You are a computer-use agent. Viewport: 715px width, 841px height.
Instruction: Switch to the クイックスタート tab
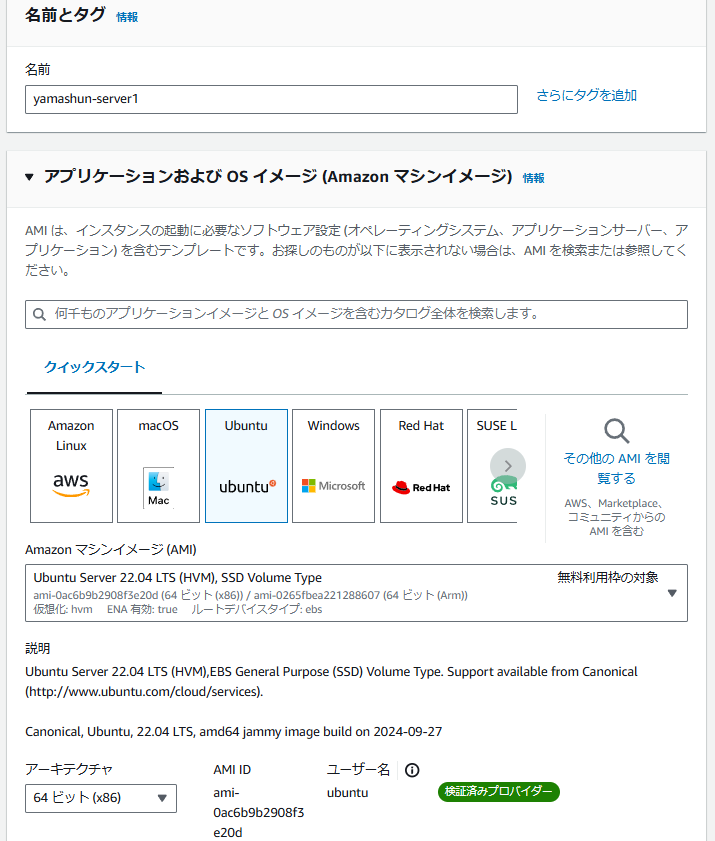94,367
